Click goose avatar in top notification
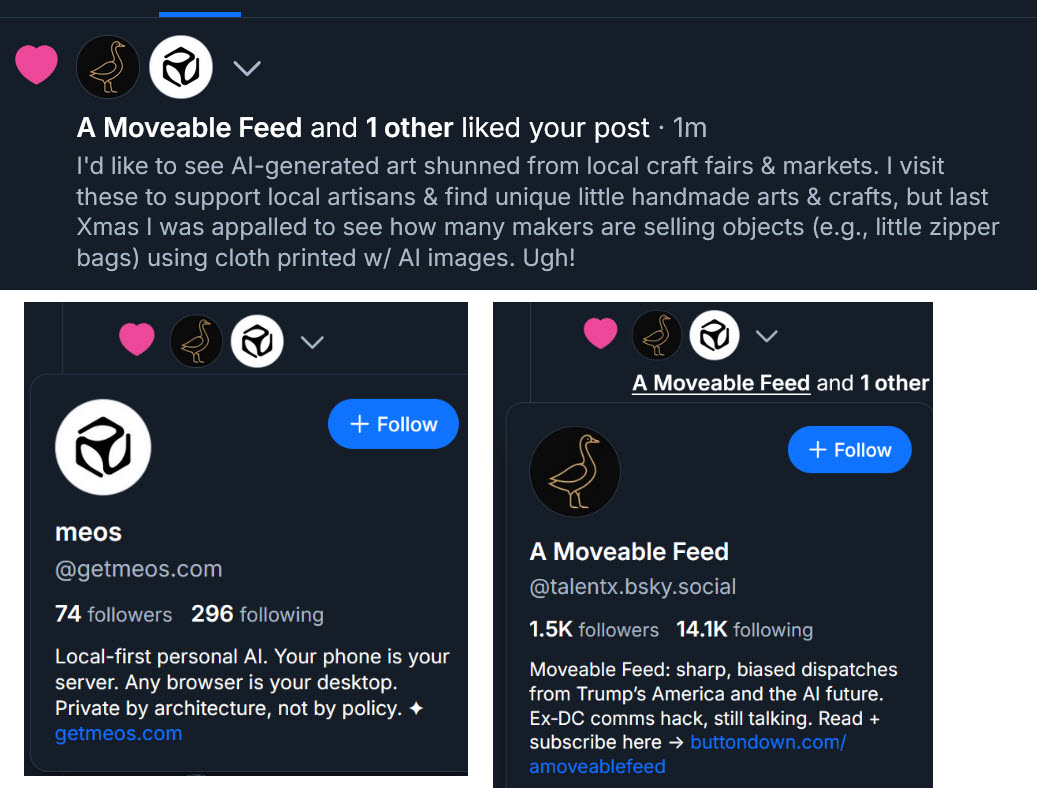Image resolution: width=1037 pixels, height=788 pixels. point(108,67)
